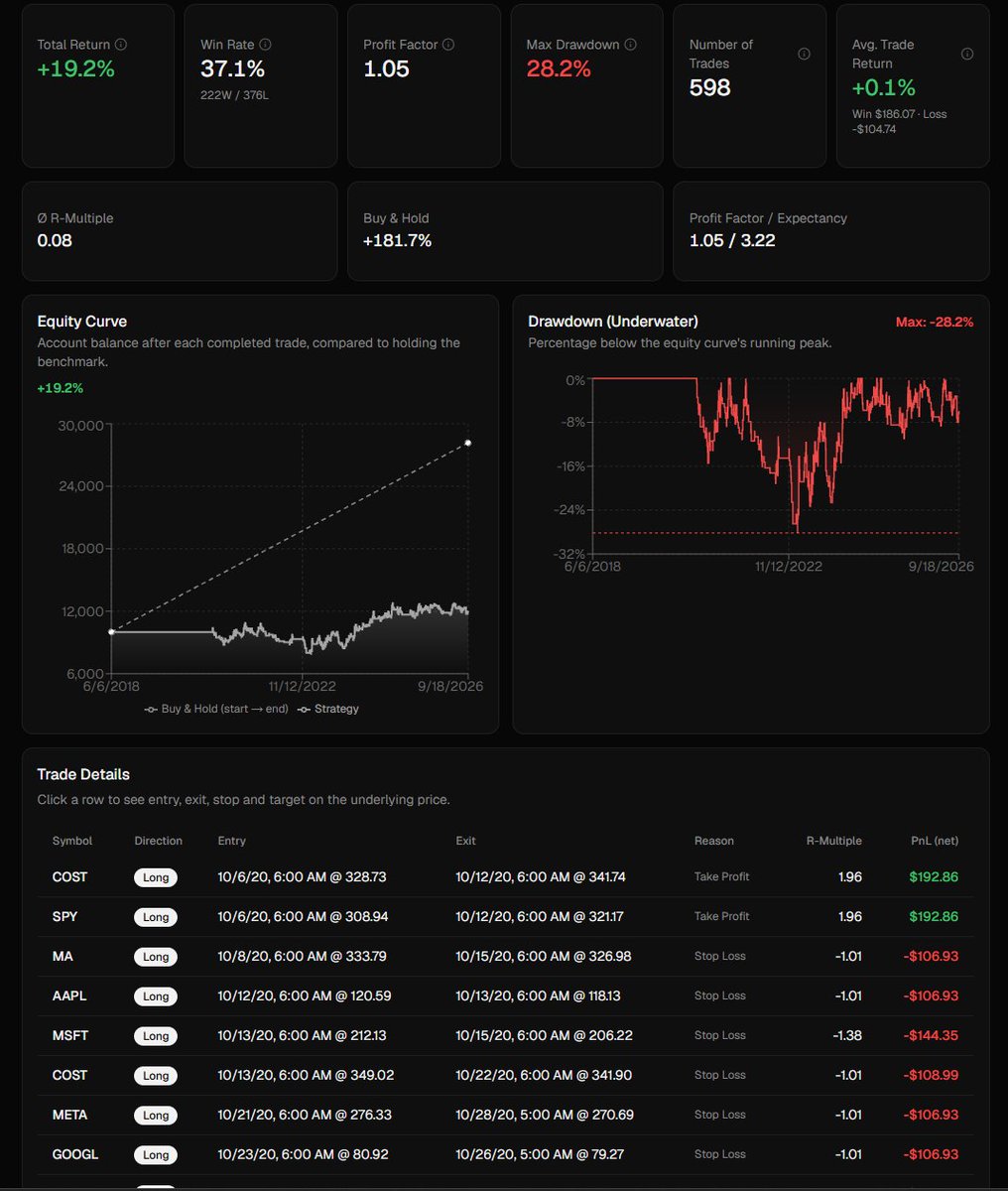
Task: Click the Direction column header
Action: (x=159, y=841)
